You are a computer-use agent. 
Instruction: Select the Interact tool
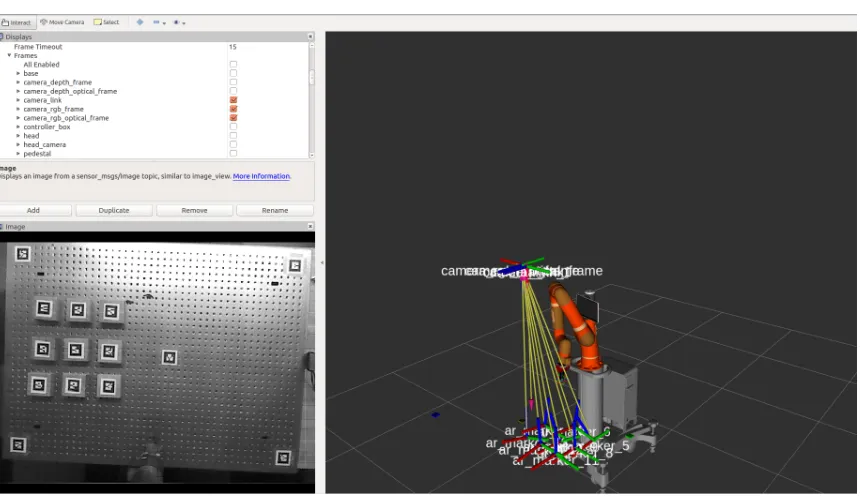(x=16, y=23)
